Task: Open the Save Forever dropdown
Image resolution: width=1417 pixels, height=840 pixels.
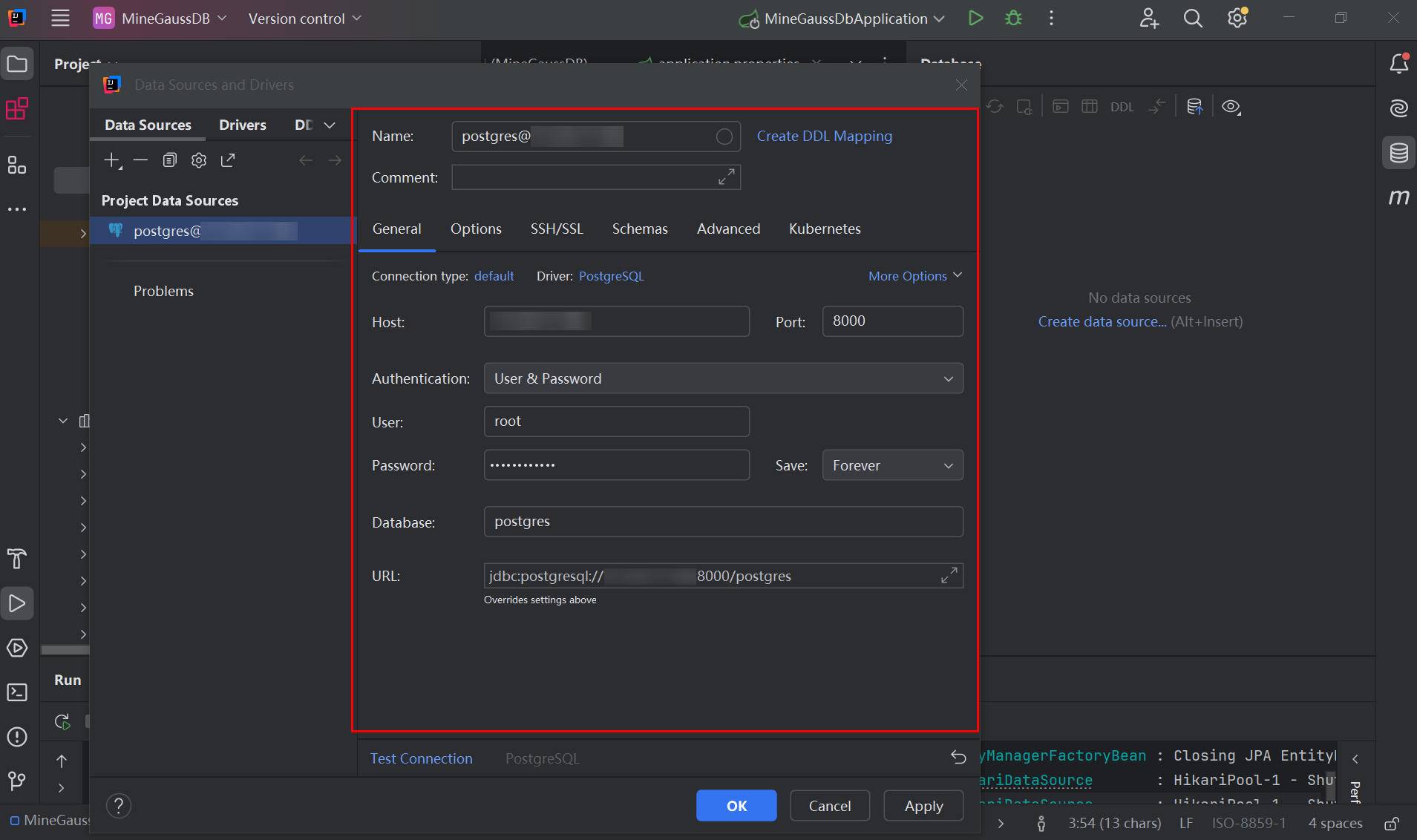Action: (892, 465)
